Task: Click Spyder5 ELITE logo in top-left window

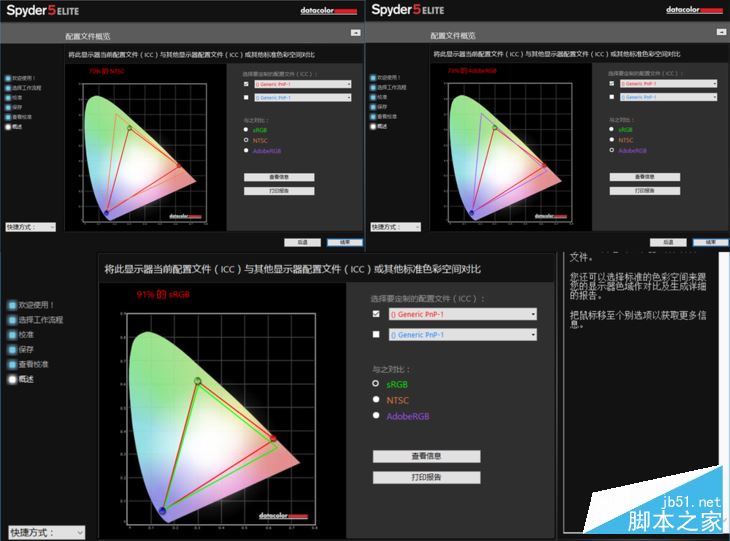Action: click(x=42, y=10)
